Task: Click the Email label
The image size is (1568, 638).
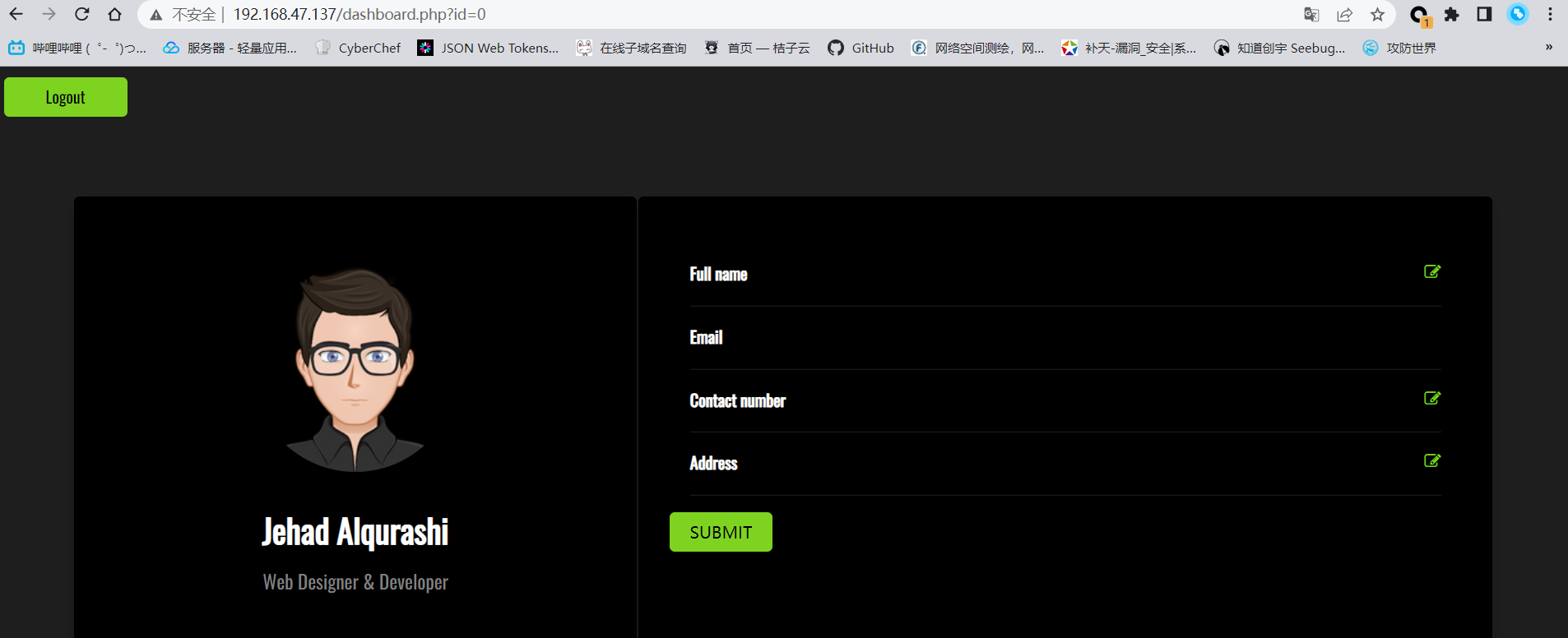Action: coord(706,337)
